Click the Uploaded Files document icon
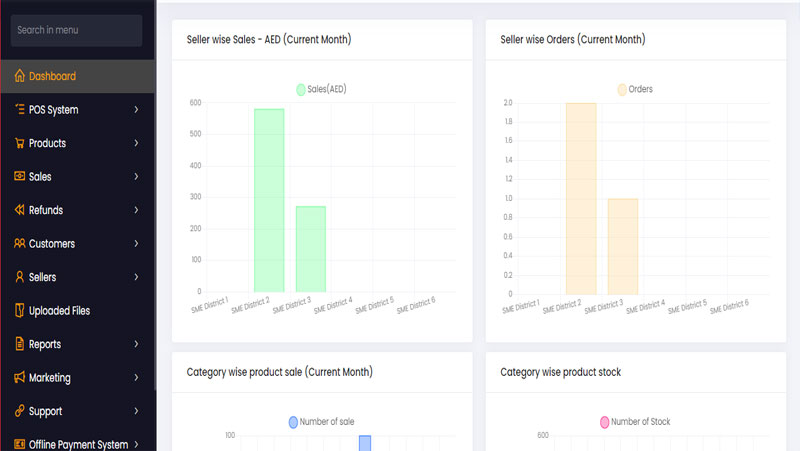The height and width of the screenshot is (451, 800). coord(19,311)
